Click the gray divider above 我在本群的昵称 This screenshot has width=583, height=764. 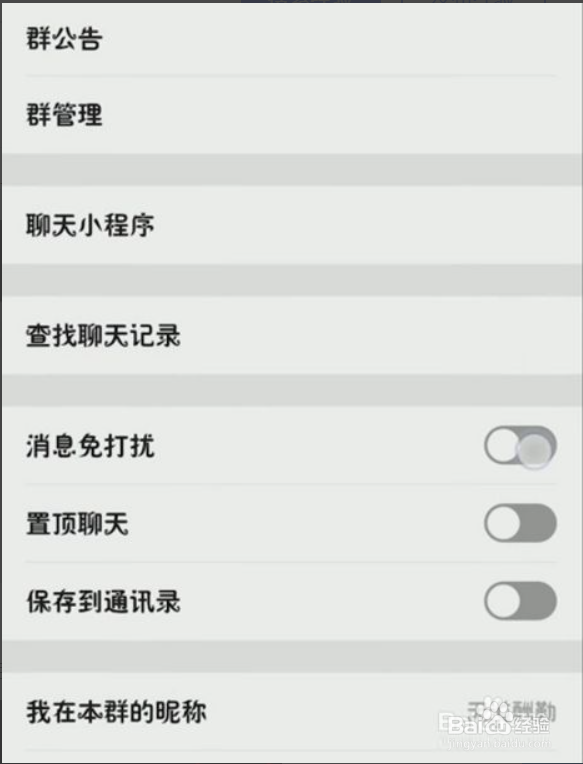tap(291, 657)
